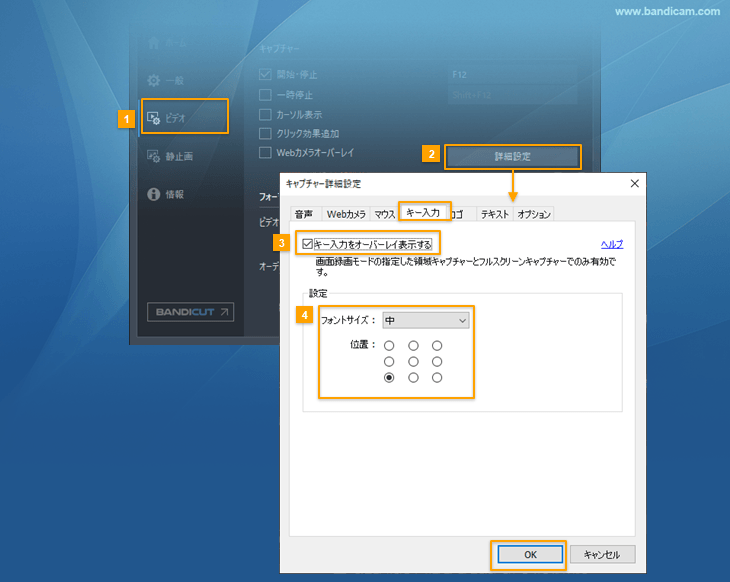This screenshot has height=582, width=730.
Task: Open the 情報 (Info) sidebar section
Action: click(x=166, y=194)
